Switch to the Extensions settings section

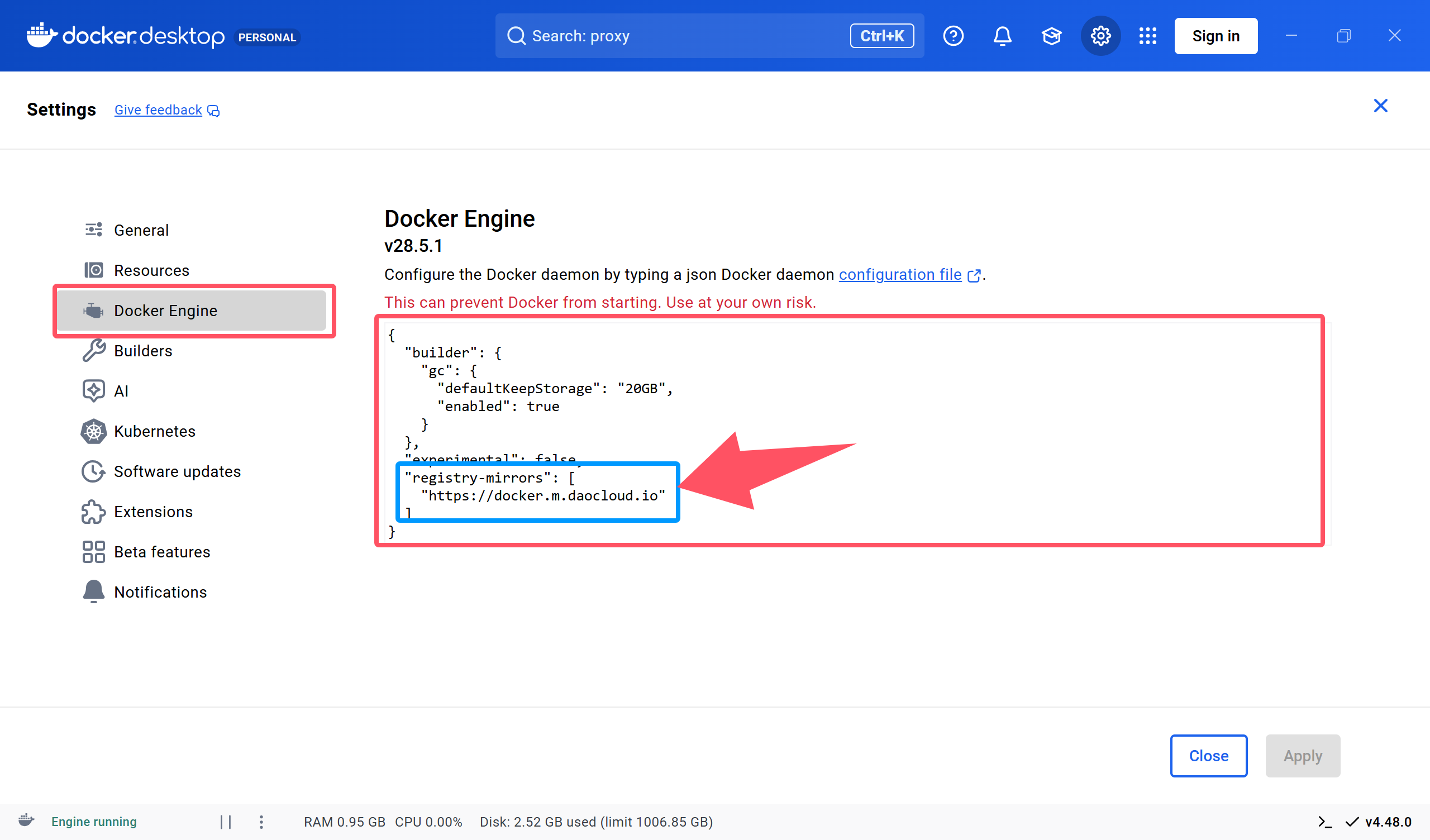click(x=153, y=512)
